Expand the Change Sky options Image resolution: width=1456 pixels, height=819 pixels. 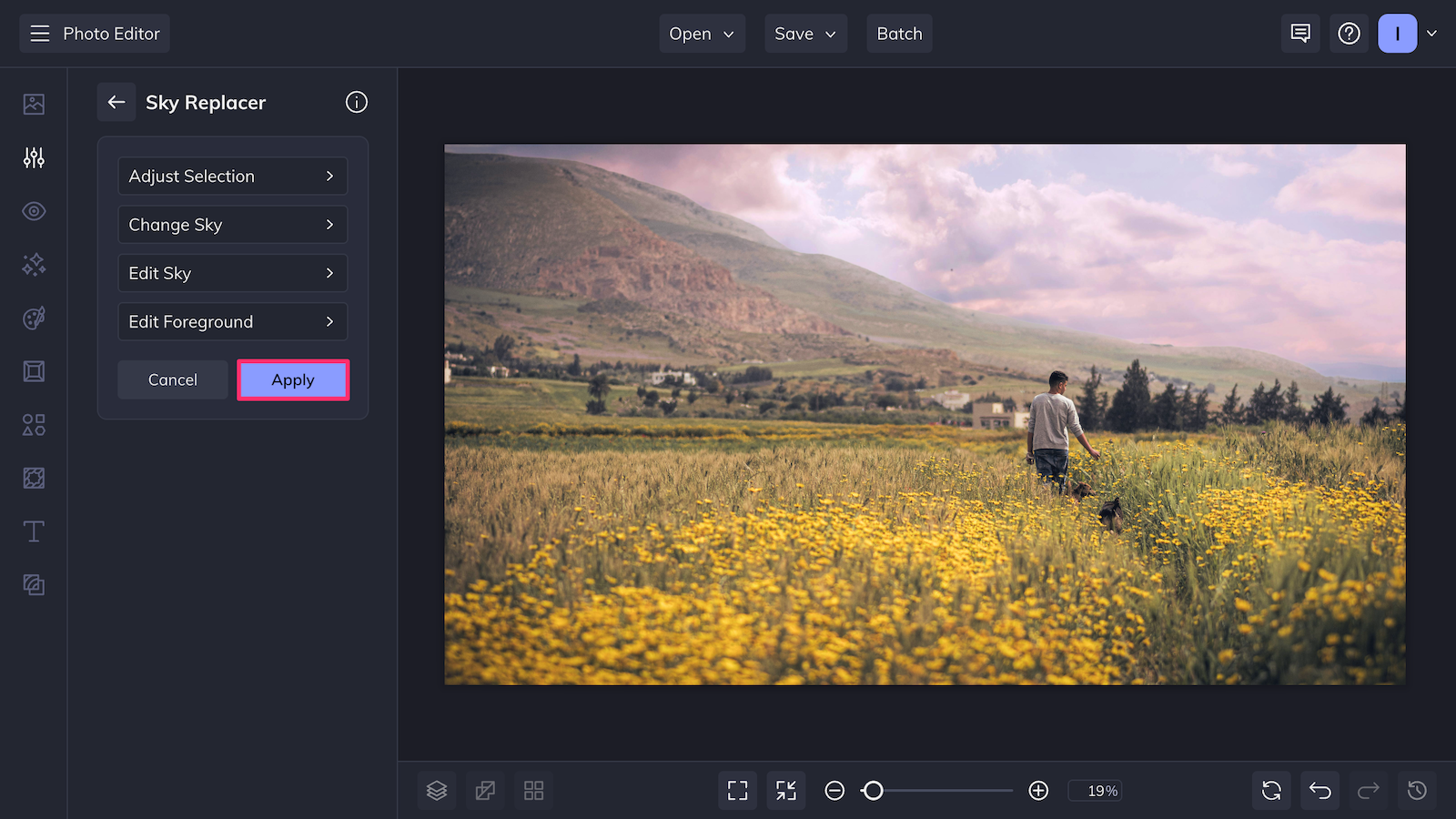(x=232, y=225)
